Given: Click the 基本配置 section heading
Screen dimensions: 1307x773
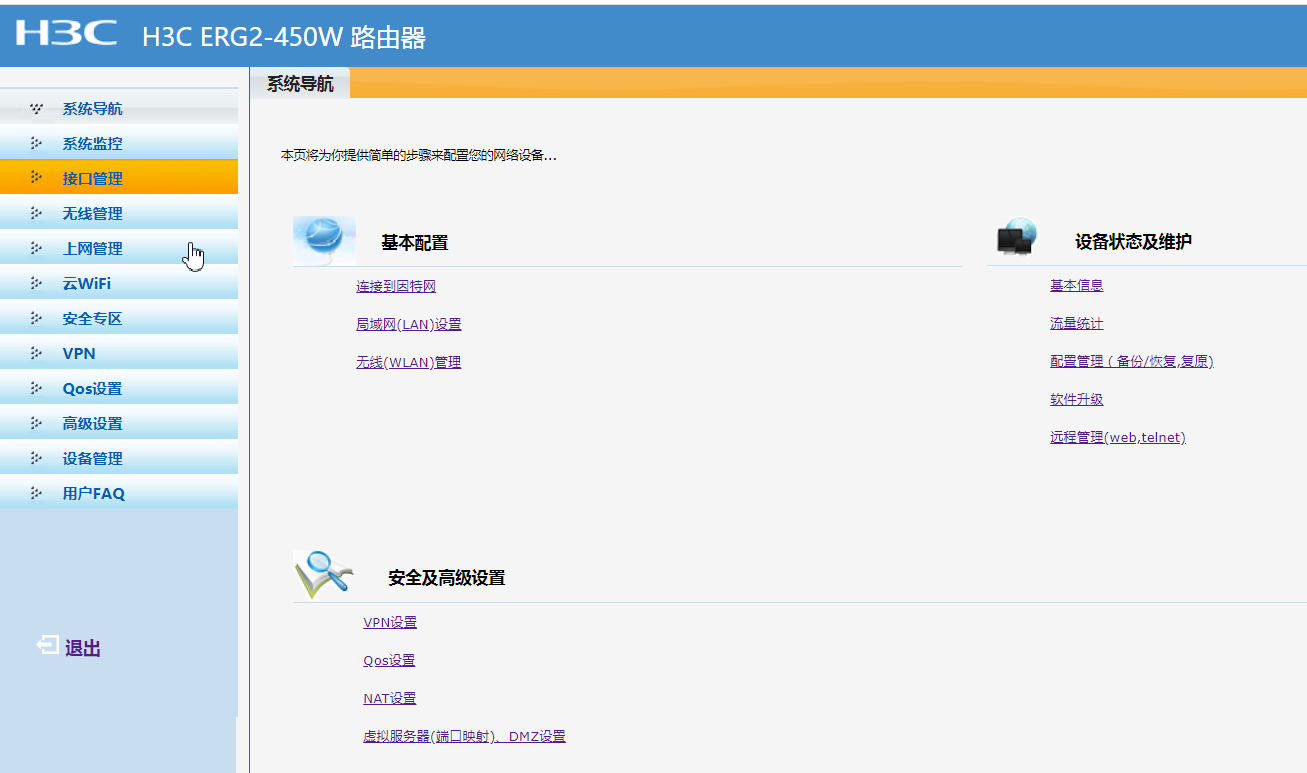Looking at the screenshot, I should click(414, 243).
